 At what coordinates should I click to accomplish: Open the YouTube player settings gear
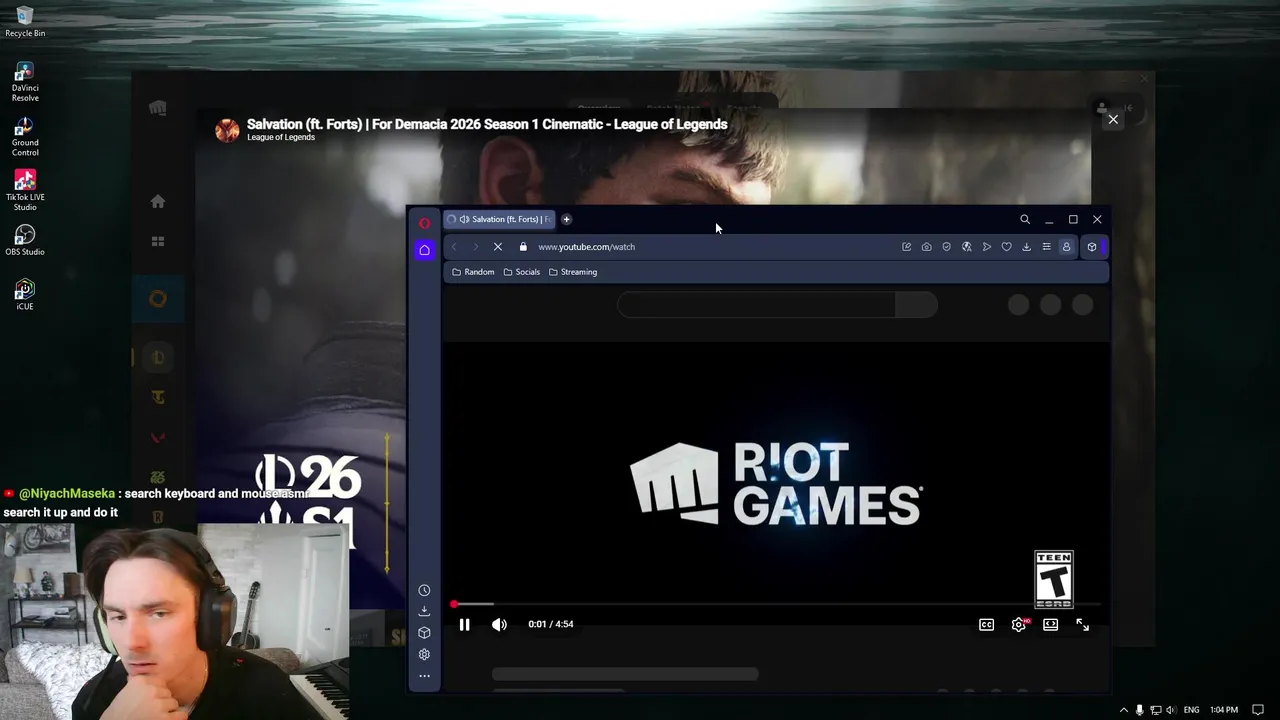(x=1018, y=624)
